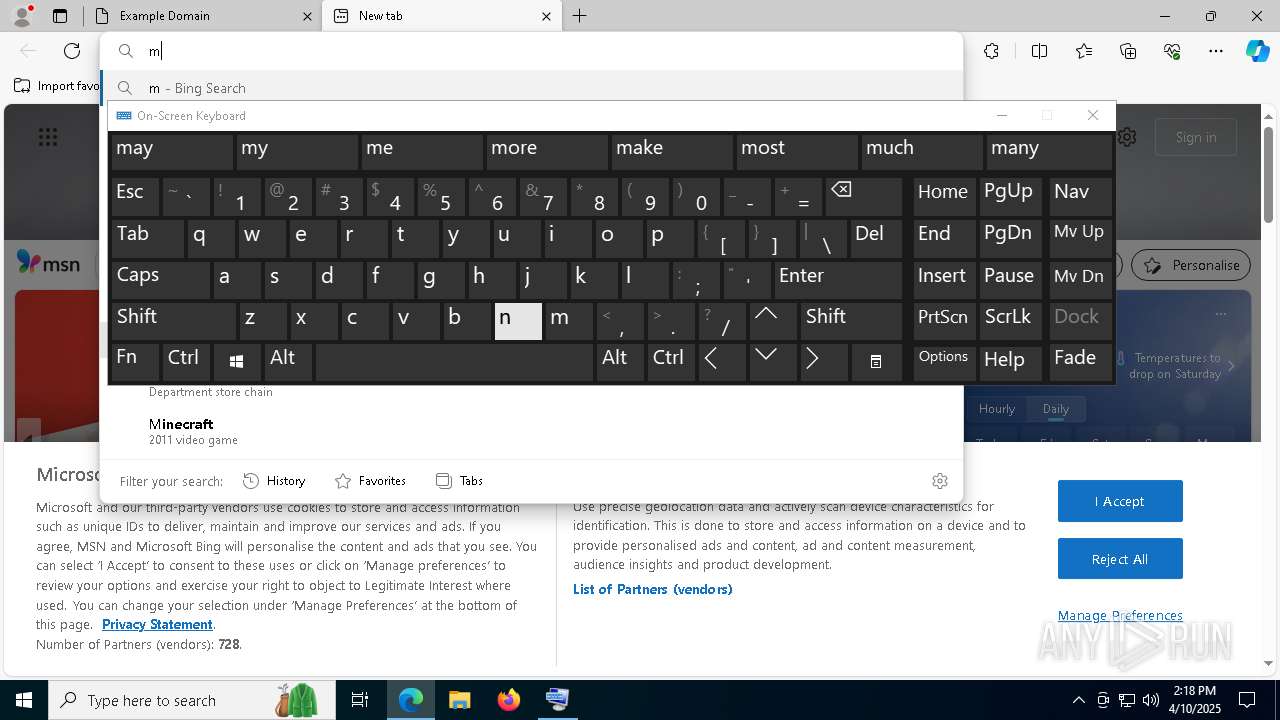1280x720 pixels.
Task: Open the Edge profile icon
Action: 22,16
